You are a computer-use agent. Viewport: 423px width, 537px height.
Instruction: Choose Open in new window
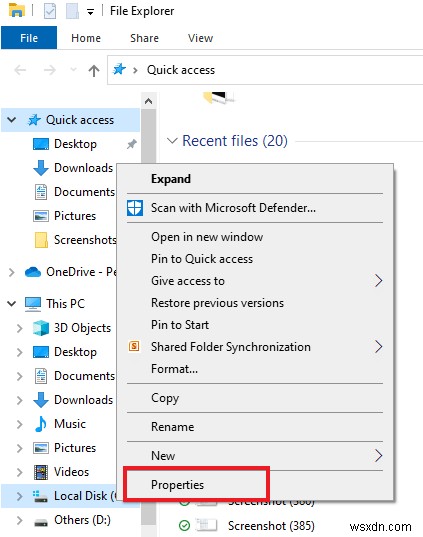[x=255, y=237]
